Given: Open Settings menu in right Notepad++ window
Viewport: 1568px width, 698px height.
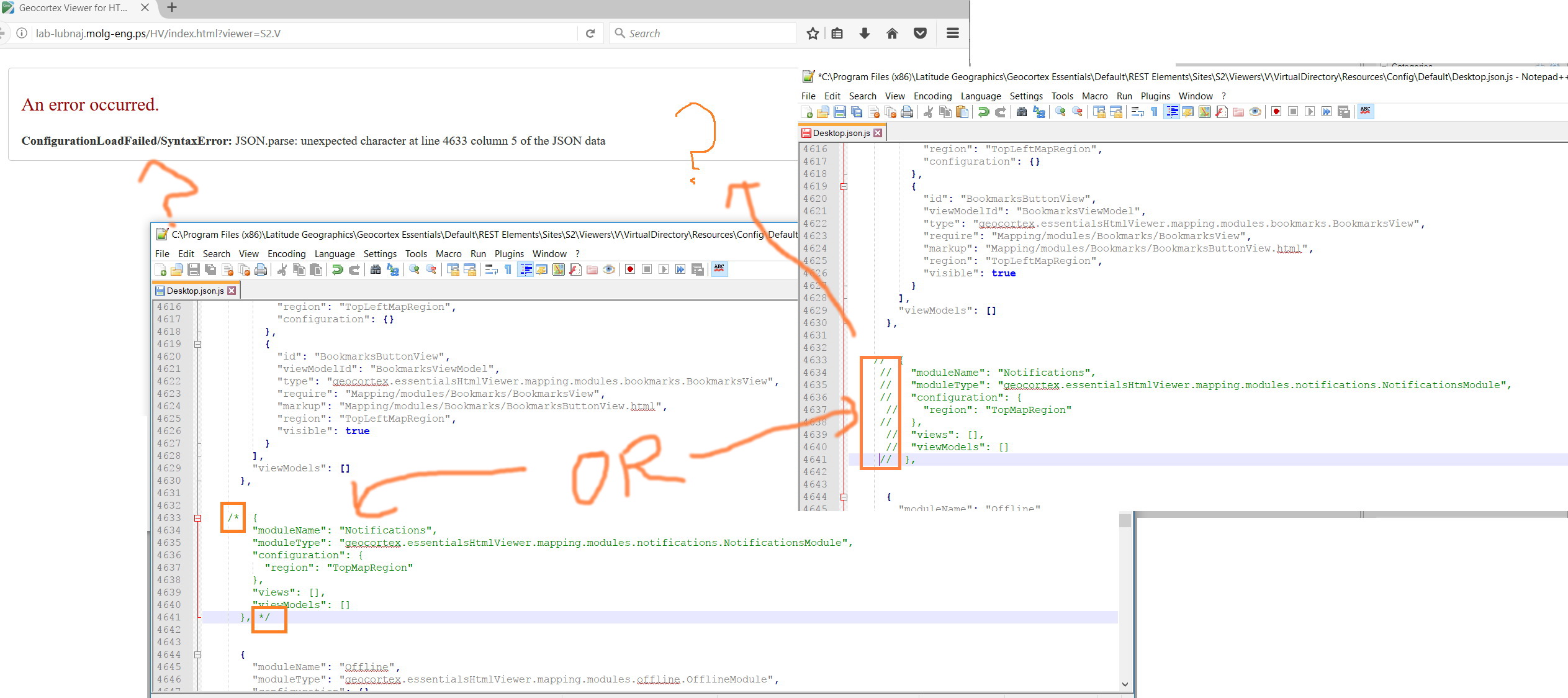Looking at the screenshot, I should 1026,96.
